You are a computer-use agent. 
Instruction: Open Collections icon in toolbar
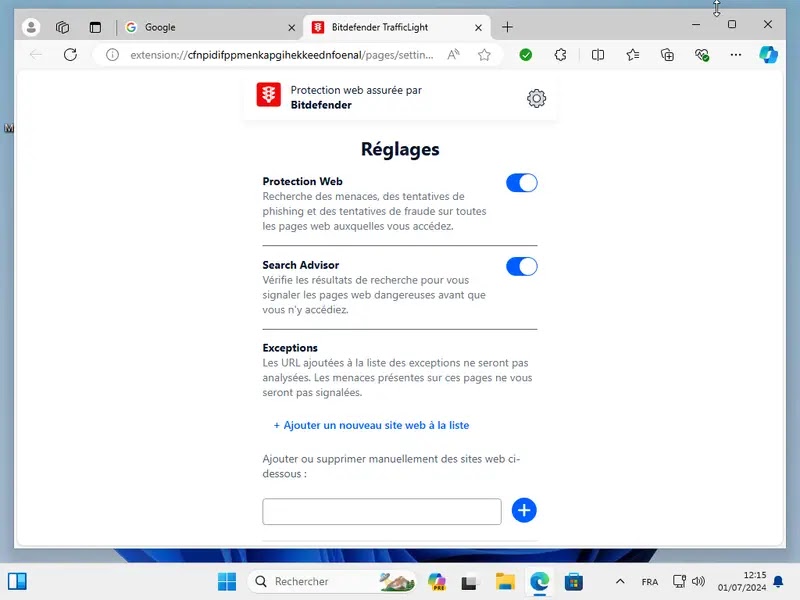667,55
